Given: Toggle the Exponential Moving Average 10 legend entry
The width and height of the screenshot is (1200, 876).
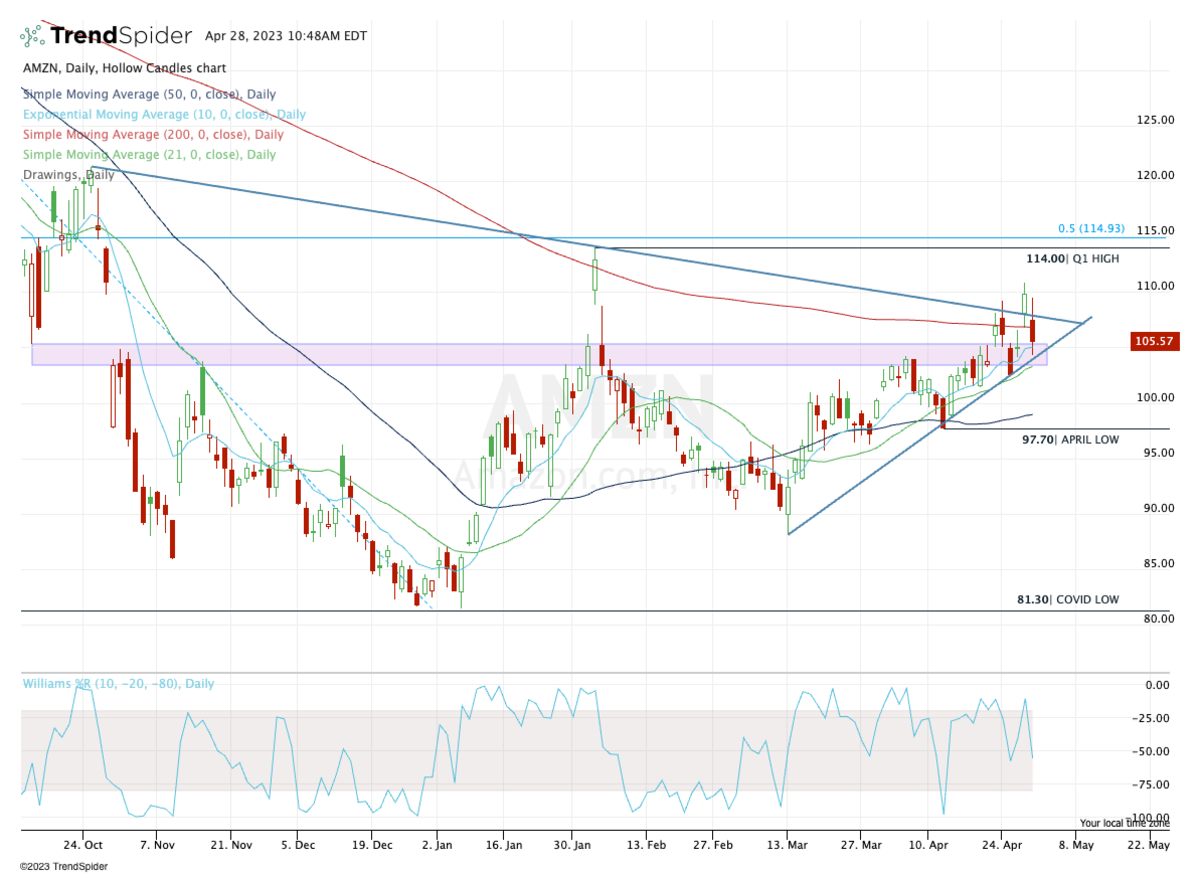Looking at the screenshot, I should tap(164, 114).
